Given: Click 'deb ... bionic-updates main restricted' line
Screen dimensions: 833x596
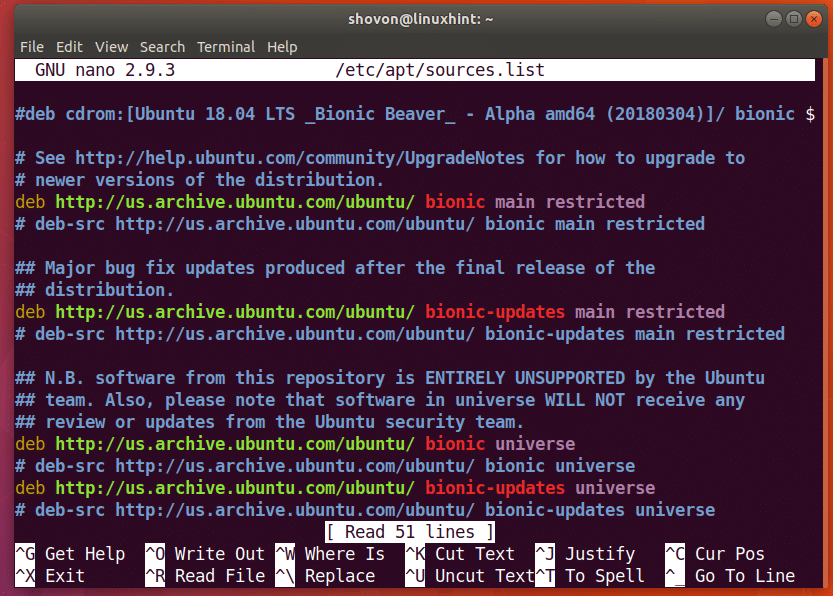Looking at the screenshot, I should tap(370, 312).
